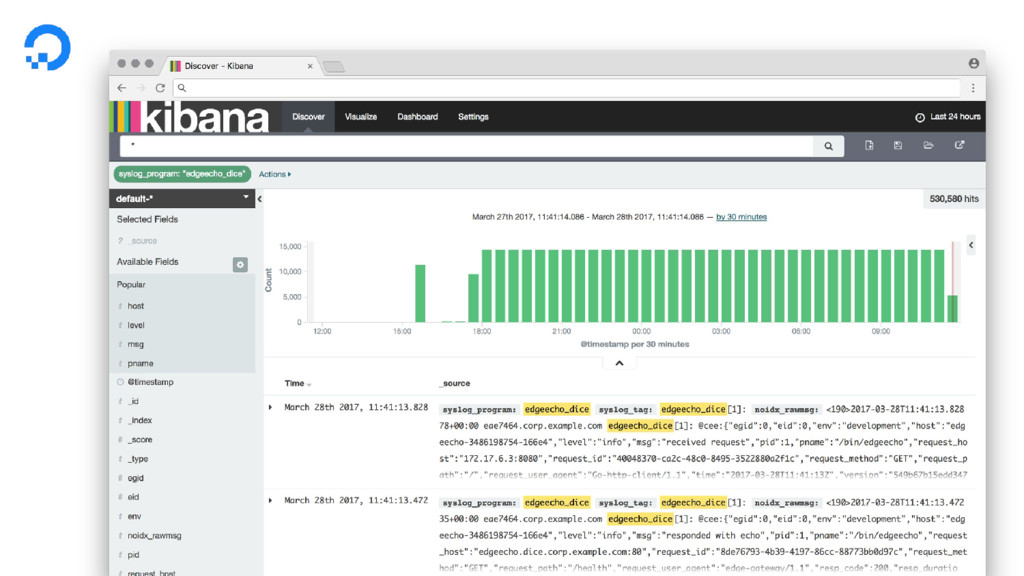Expand the 11:41:13.472 log row
The height and width of the screenshot is (576, 1024).
[270, 500]
